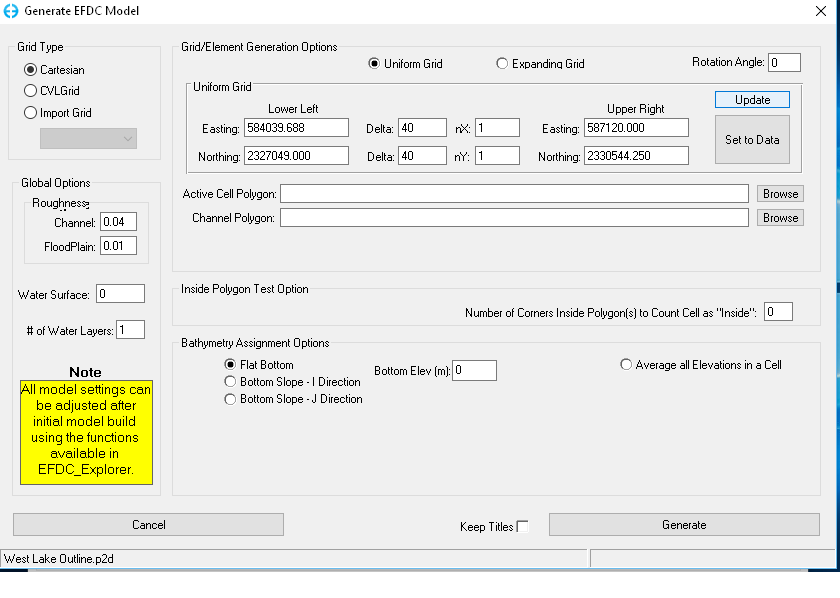Click the Active Cell Polygon path field
Screen dimensions: 840x598
(514, 193)
